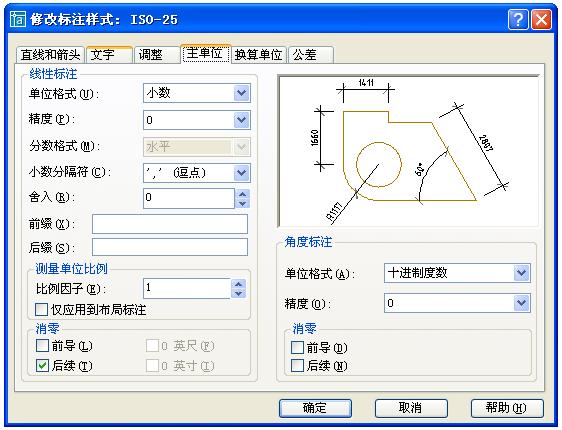Image resolution: width=562 pixels, height=430 pixels.
Task: Toggle linear 前导(L) zero suppression checkbox
Action: pyautogui.click(x=42, y=346)
